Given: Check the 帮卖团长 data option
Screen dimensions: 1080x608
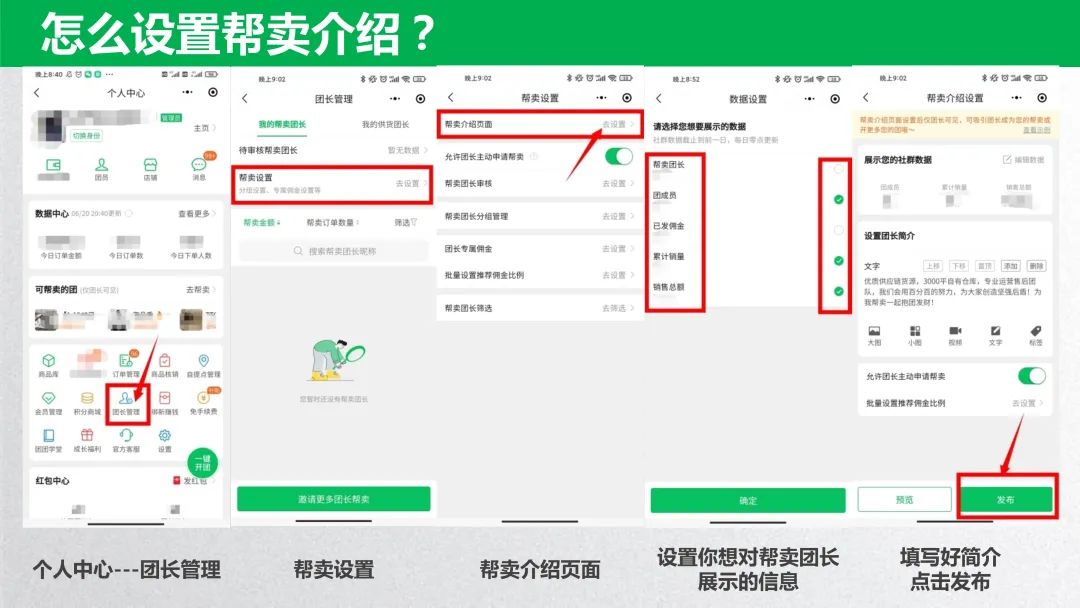Looking at the screenshot, I should [x=838, y=170].
